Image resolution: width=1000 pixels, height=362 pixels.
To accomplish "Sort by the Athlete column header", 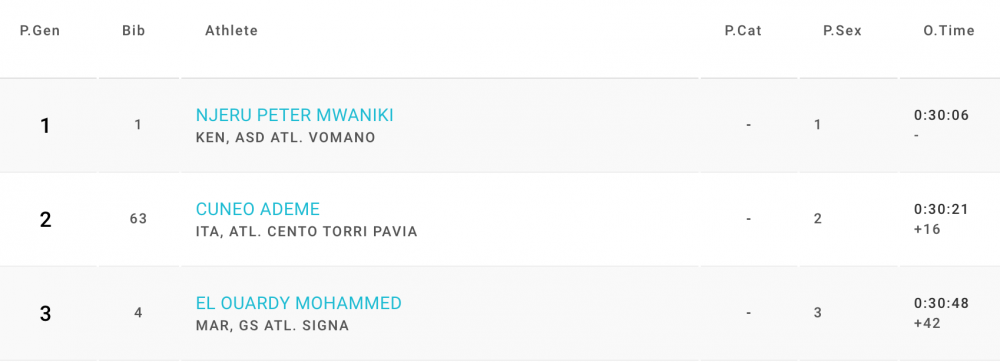I will 232,31.
